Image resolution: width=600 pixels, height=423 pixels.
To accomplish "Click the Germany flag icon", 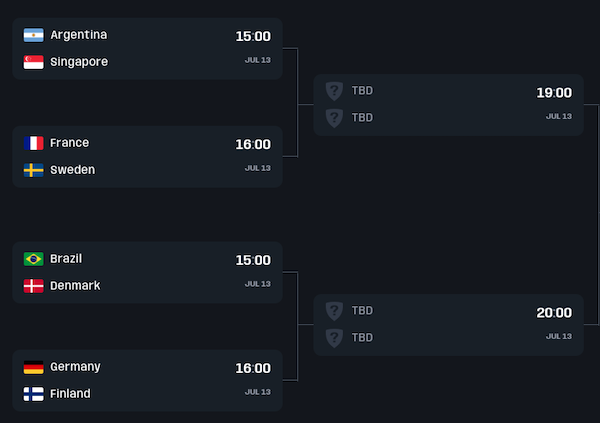I will (33, 367).
